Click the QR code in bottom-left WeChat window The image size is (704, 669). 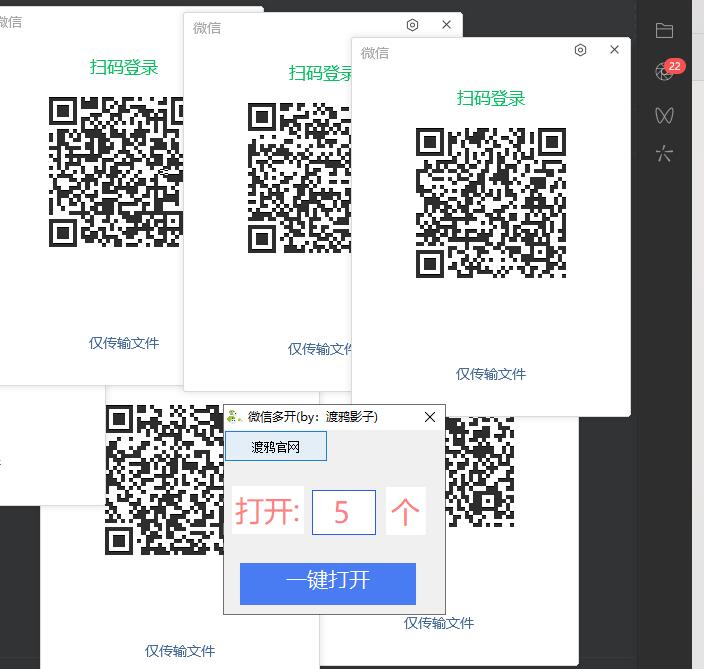pyautogui.click(x=164, y=480)
